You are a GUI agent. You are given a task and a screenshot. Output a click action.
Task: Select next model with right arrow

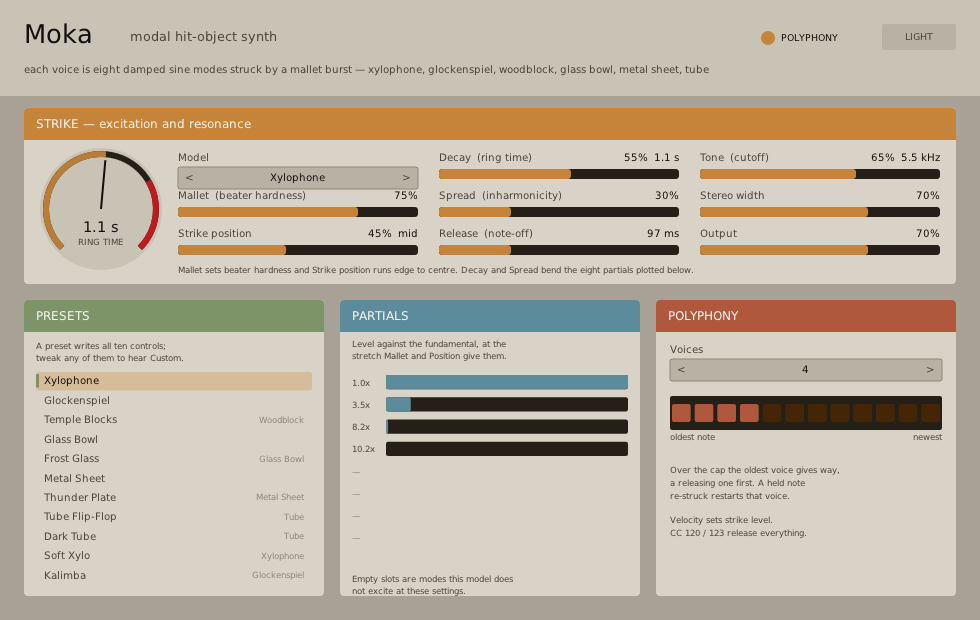coord(406,178)
